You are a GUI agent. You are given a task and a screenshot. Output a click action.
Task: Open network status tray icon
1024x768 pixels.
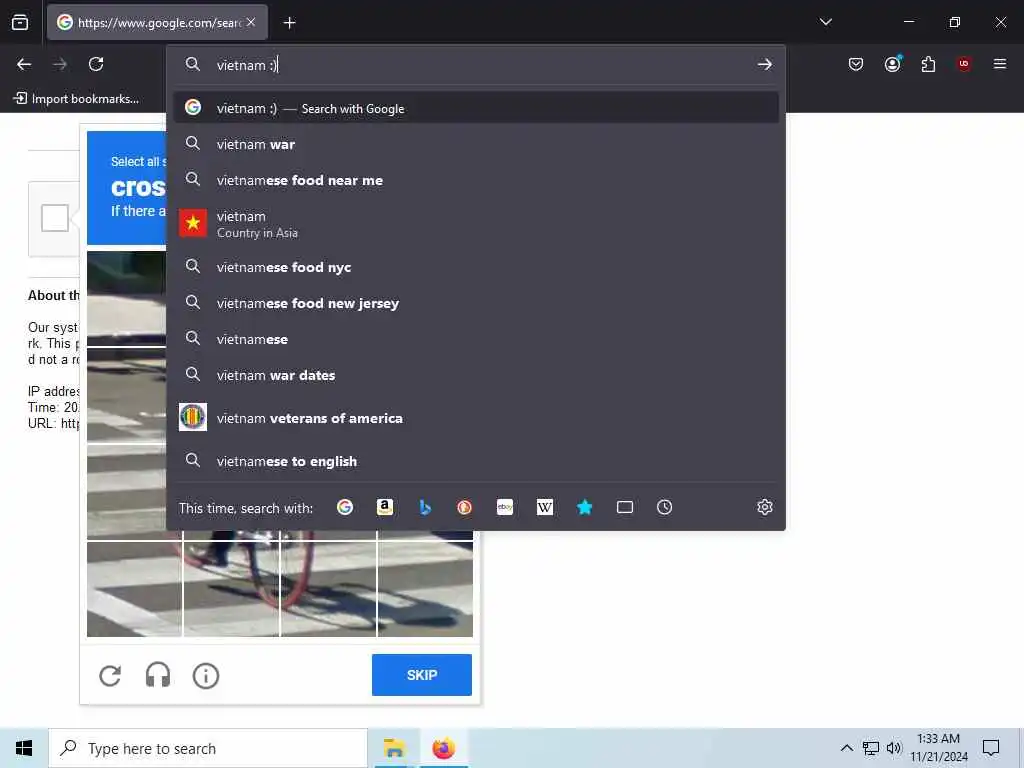click(871, 748)
